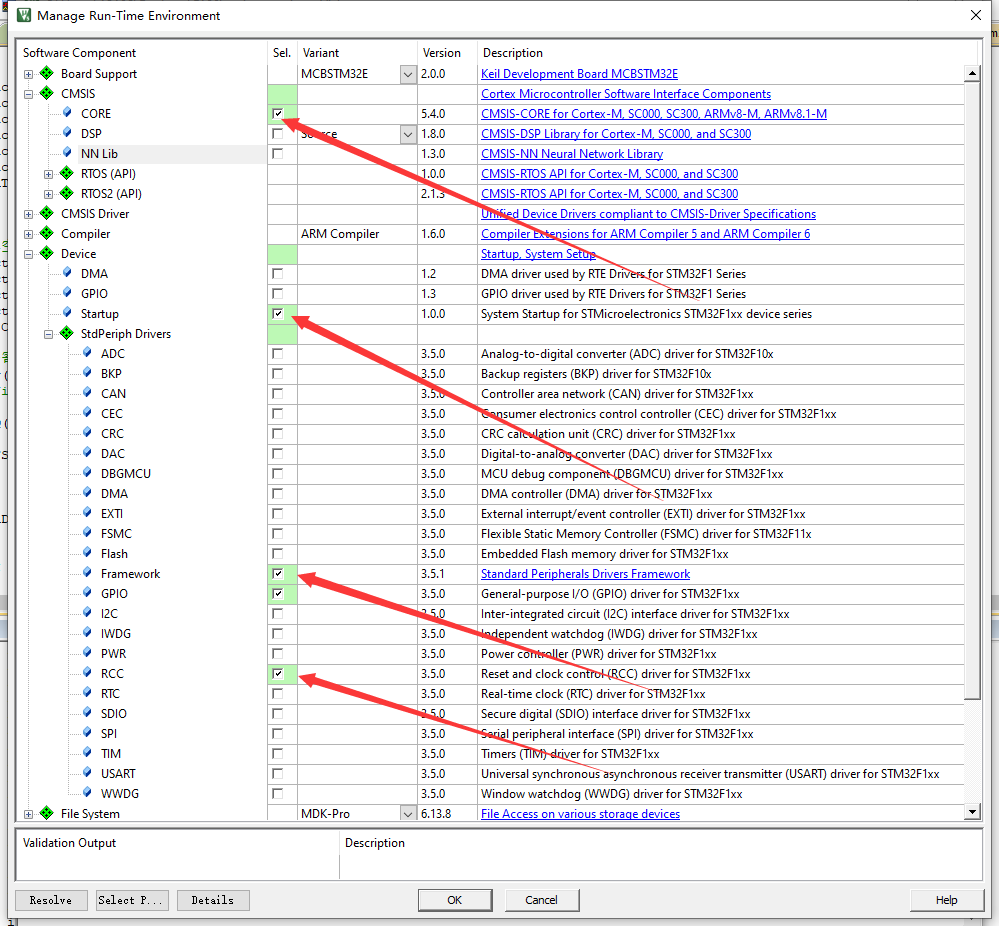Click the WWDG blue component icon
The image size is (999, 926).
[87, 793]
